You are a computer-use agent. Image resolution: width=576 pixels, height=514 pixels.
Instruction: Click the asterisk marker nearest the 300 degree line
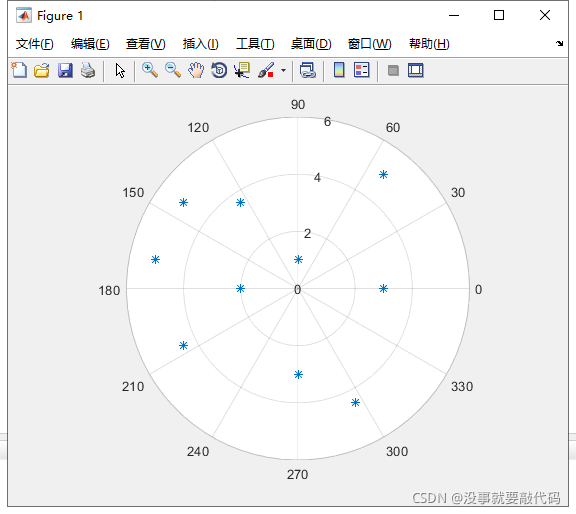click(x=355, y=403)
